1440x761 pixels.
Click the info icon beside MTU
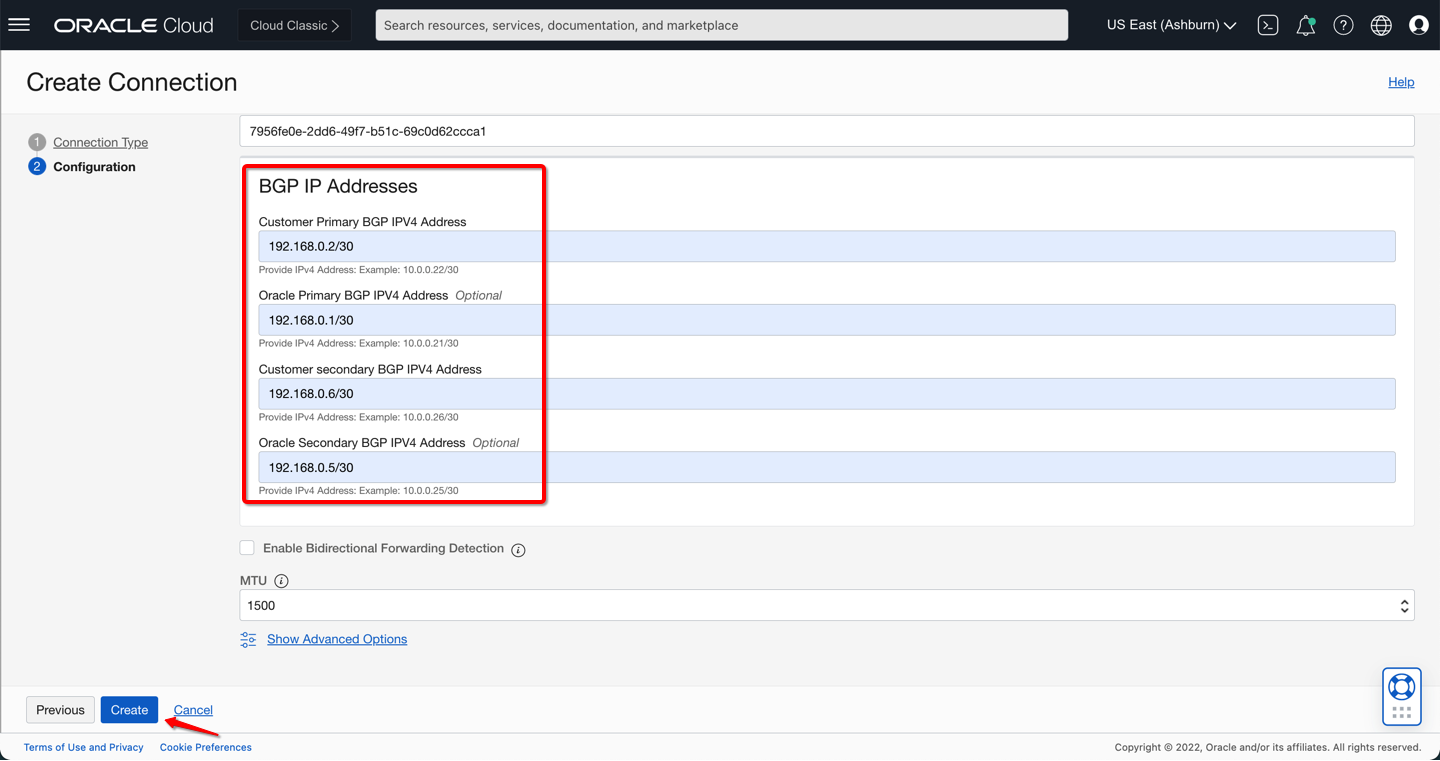pos(281,581)
